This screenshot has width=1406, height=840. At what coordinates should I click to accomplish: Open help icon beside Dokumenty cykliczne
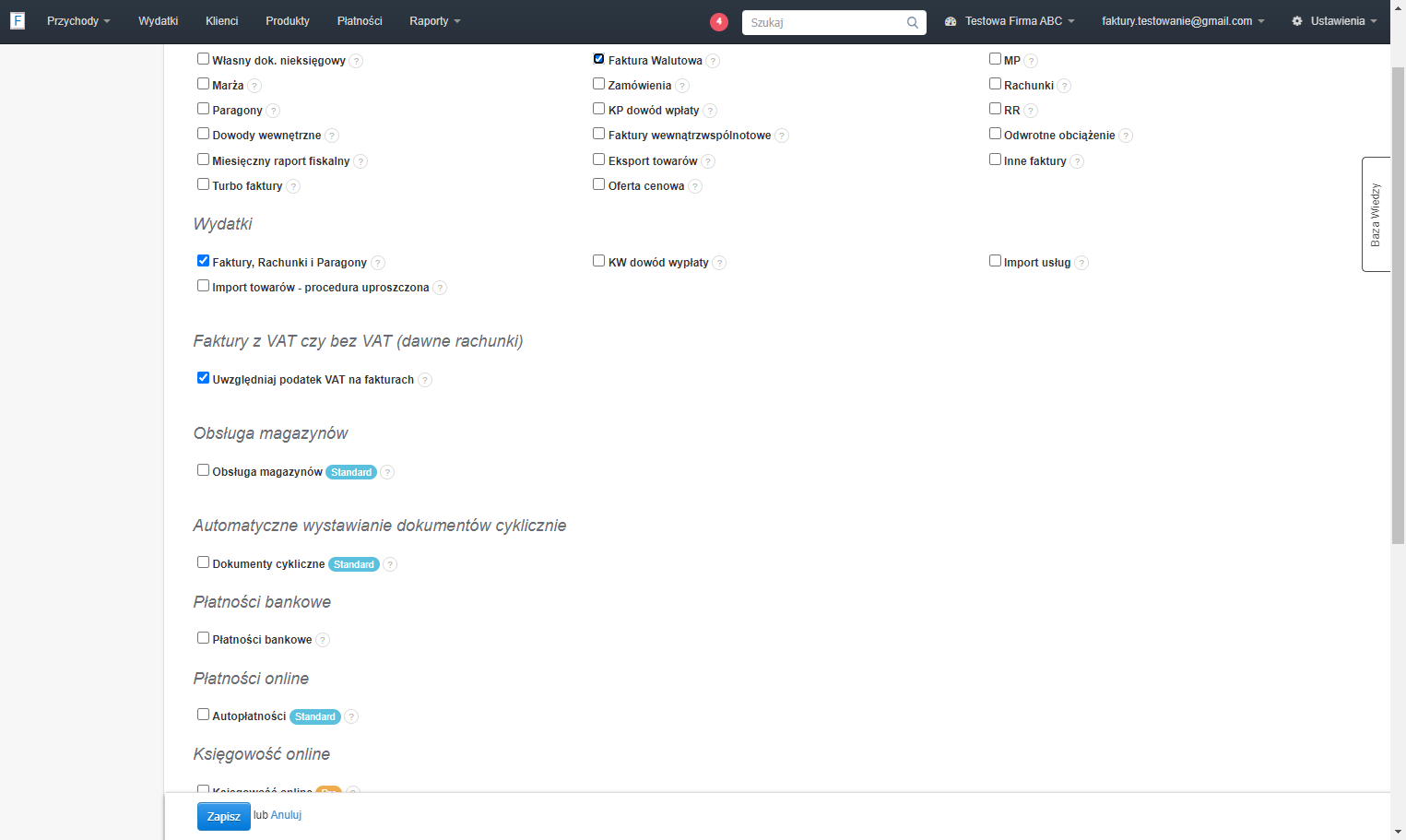(390, 564)
